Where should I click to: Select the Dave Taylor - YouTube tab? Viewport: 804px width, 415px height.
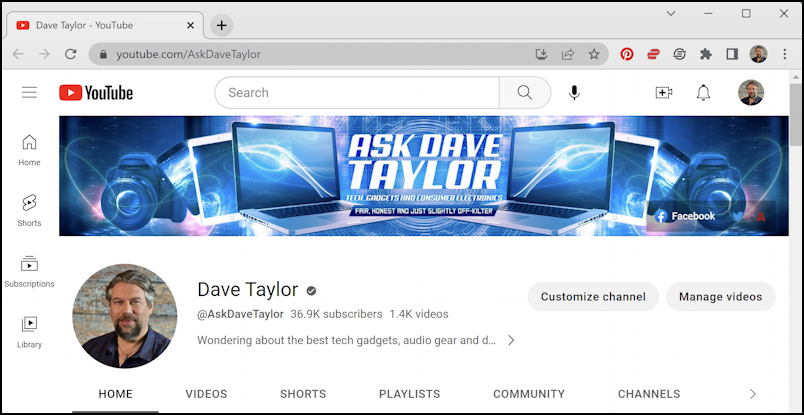pos(105,25)
